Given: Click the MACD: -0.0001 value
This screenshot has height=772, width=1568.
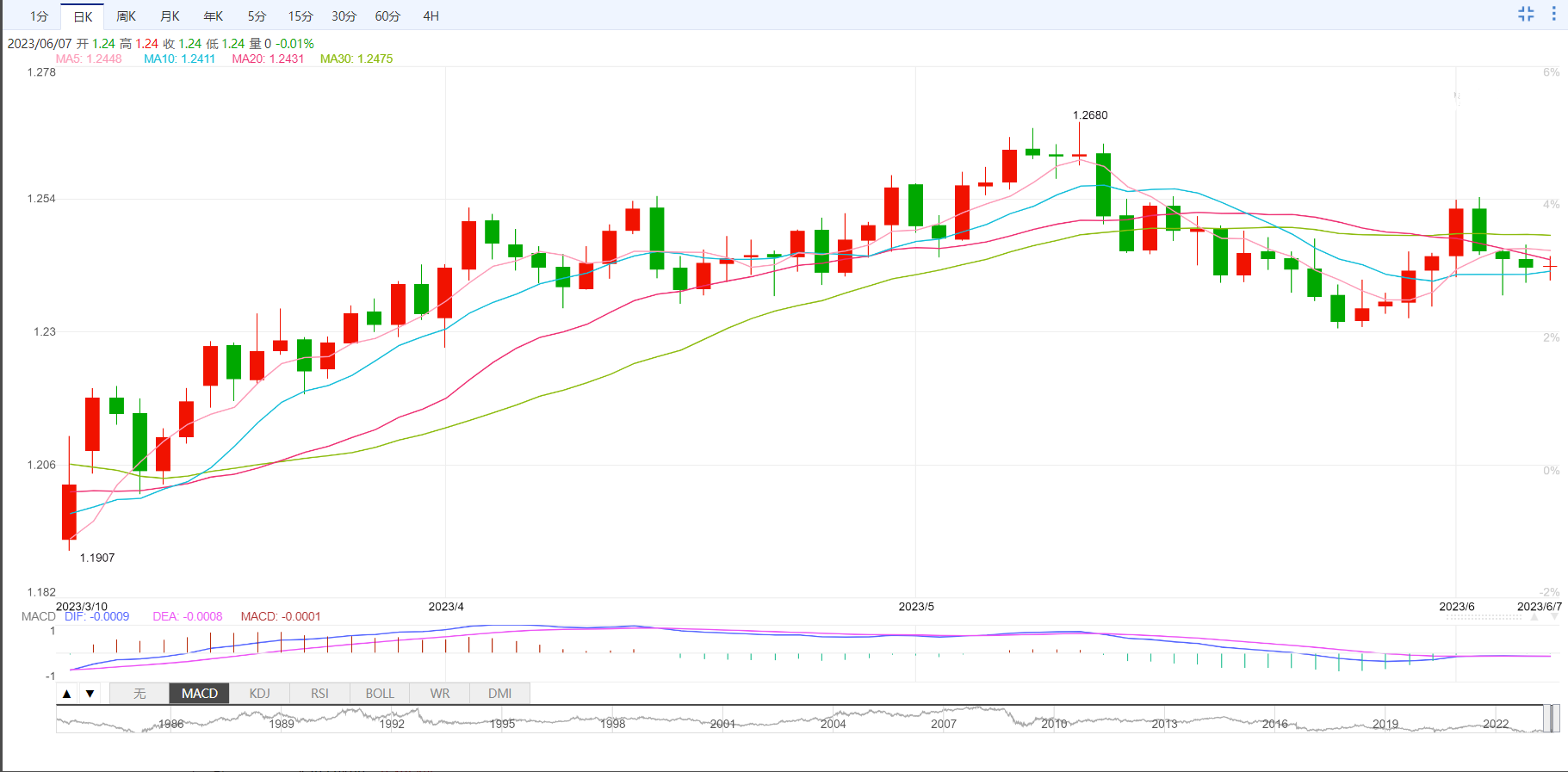Looking at the screenshot, I should tap(281, 616).
